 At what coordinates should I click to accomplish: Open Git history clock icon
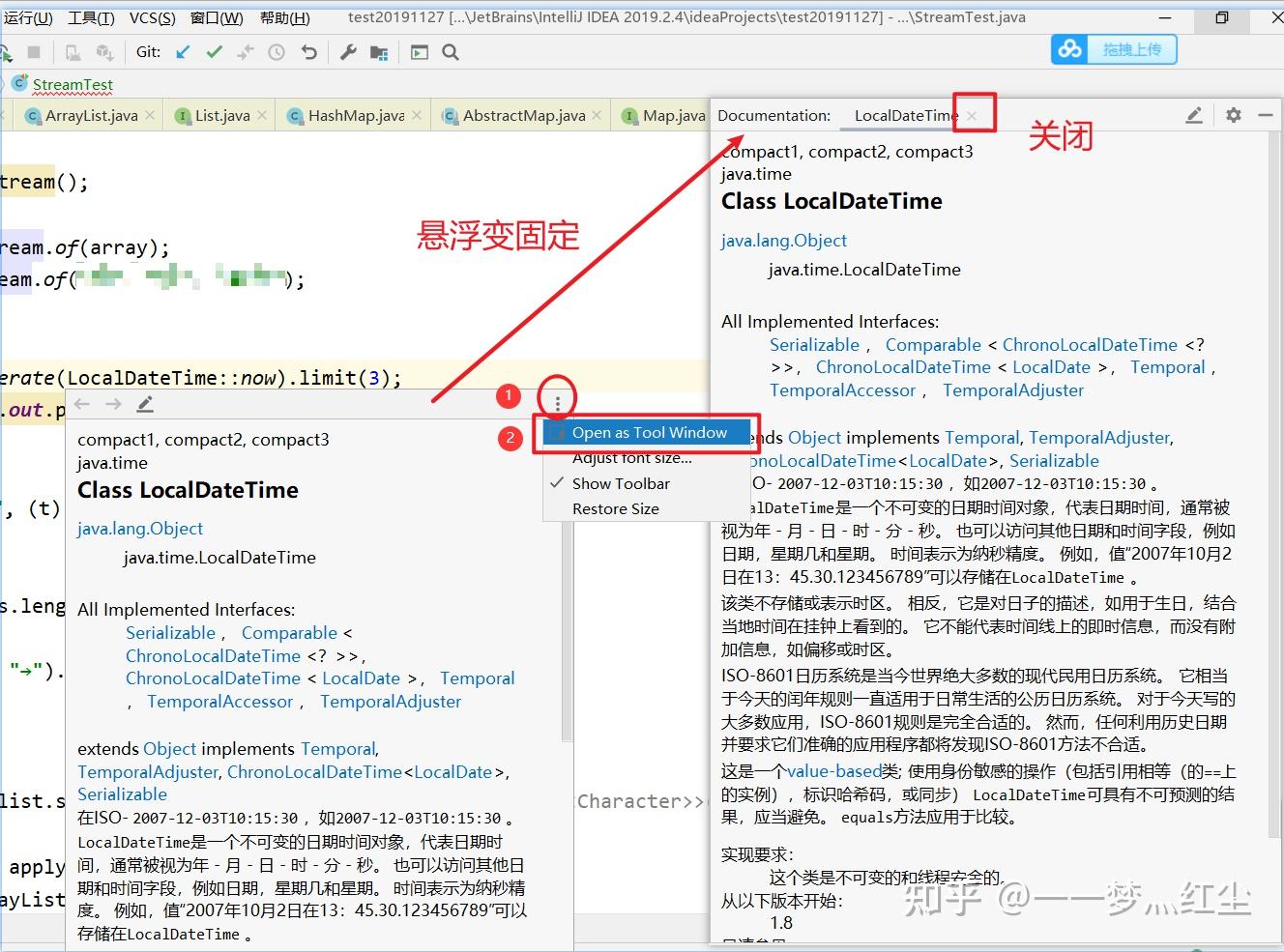click(277, 52)
